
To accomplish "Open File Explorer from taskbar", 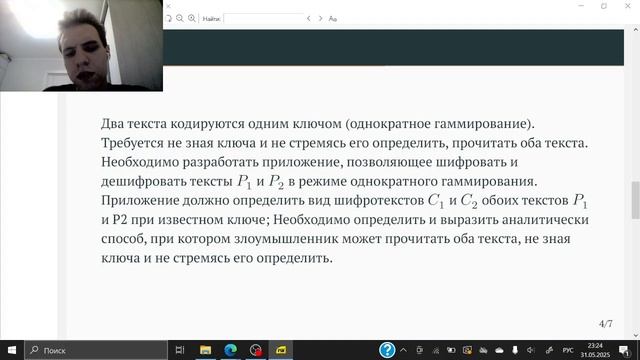I will pyautogui.click(x=205, y=350).
